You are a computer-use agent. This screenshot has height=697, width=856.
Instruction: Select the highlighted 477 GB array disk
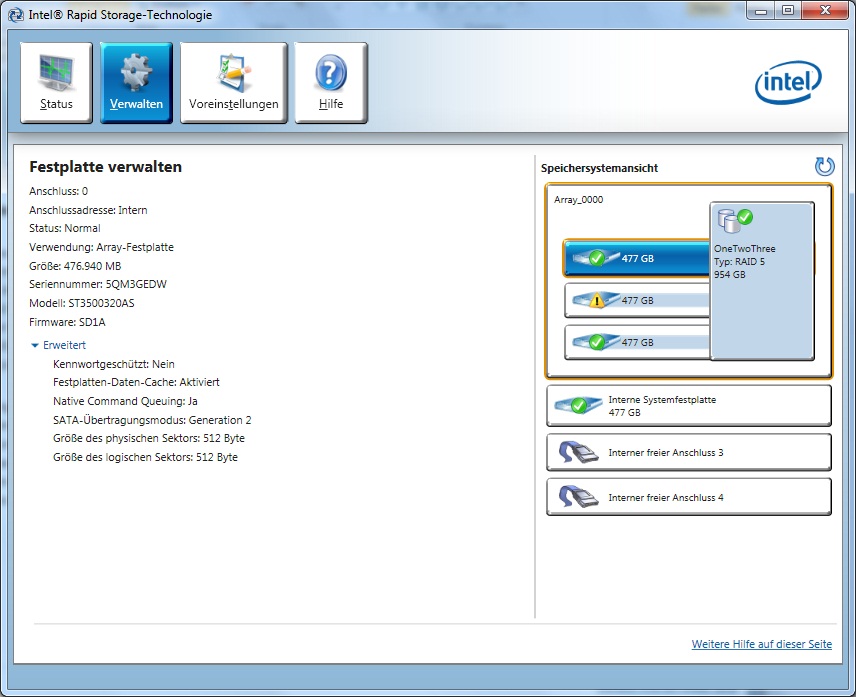(637, 258)
